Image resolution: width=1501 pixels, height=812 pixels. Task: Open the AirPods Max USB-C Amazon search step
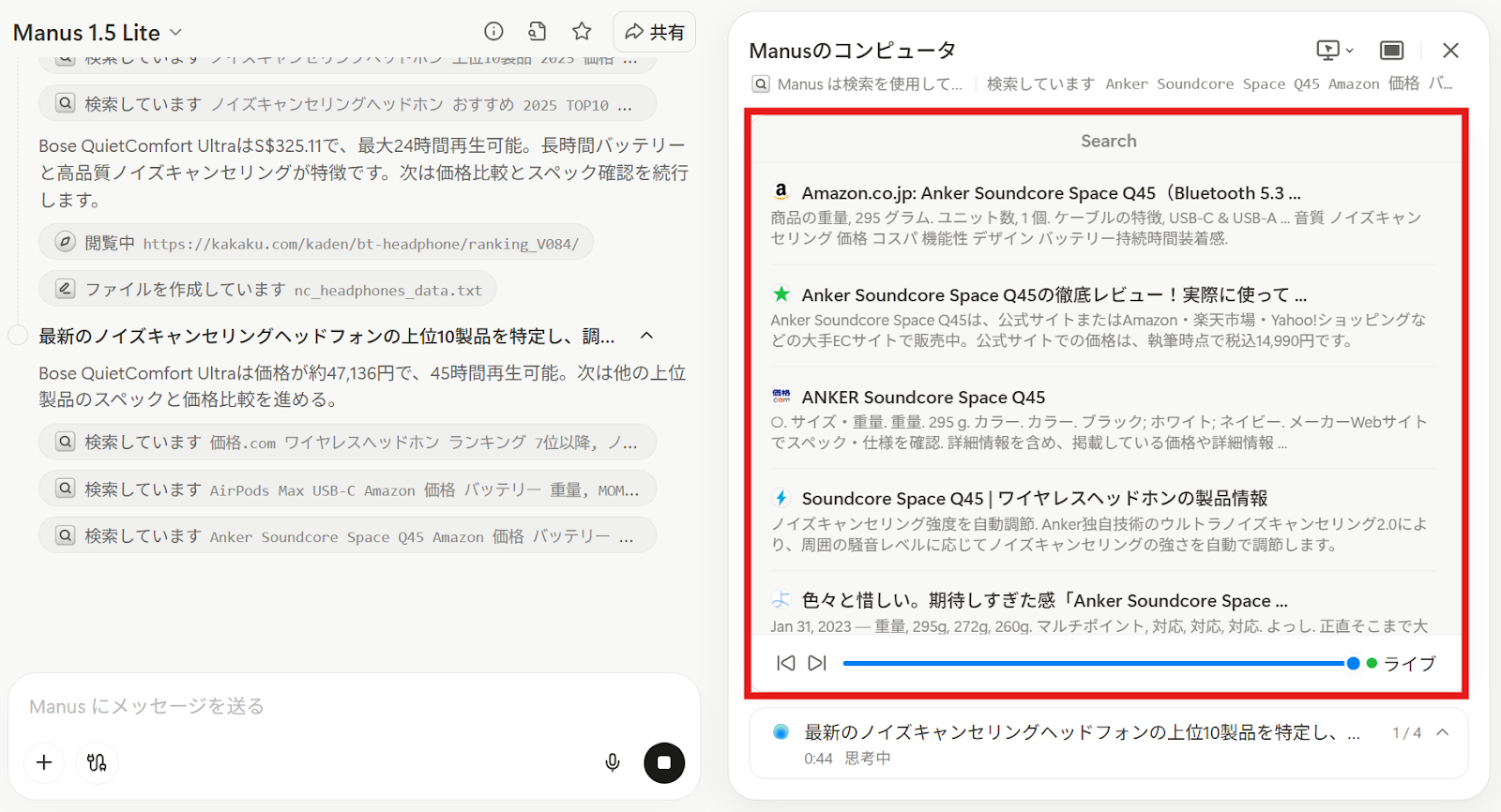coord(347,489)
